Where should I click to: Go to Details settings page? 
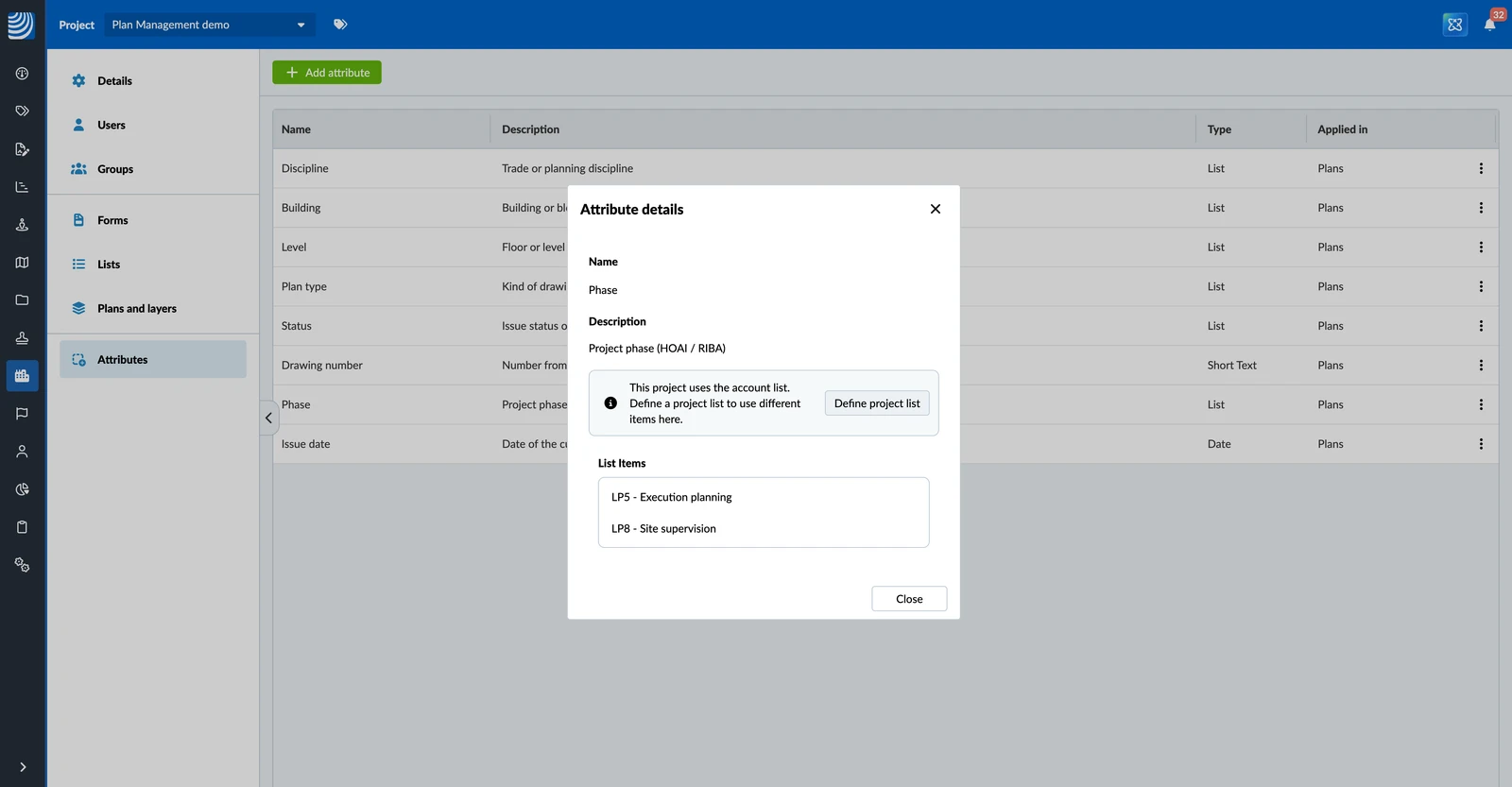point(153,81)
